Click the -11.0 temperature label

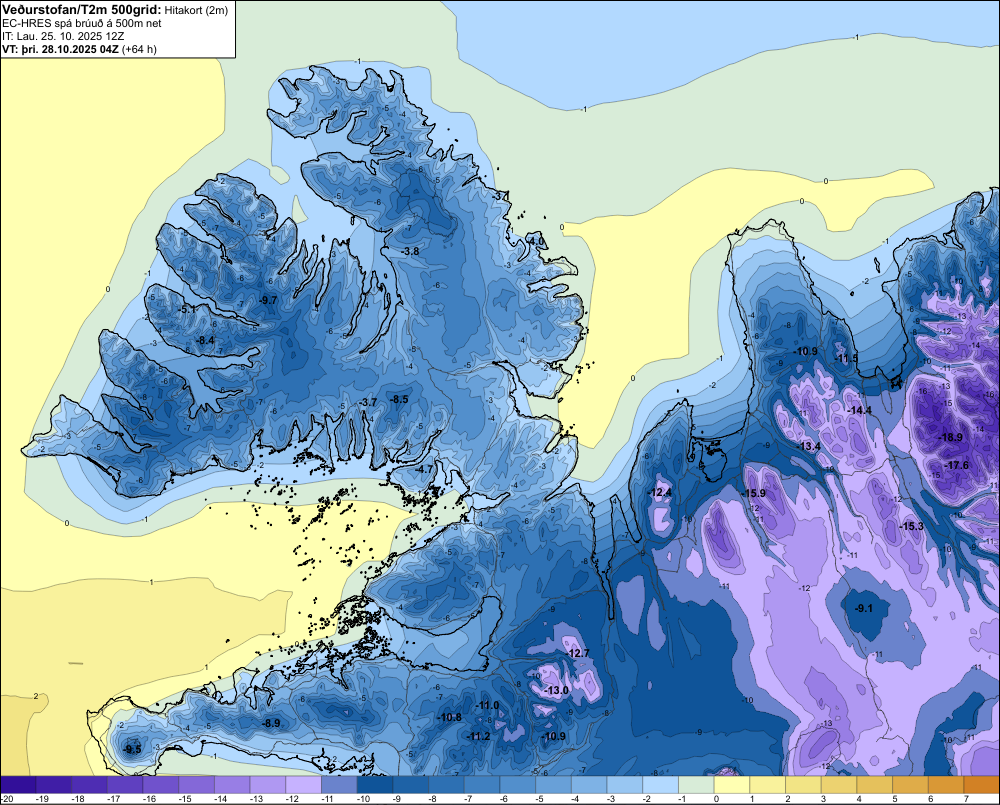[488, 705]
